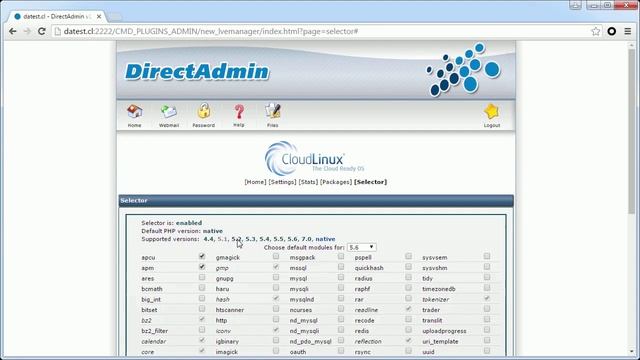Open the Help question mark icon
The image size is (640, 360).
click(239, 116)
